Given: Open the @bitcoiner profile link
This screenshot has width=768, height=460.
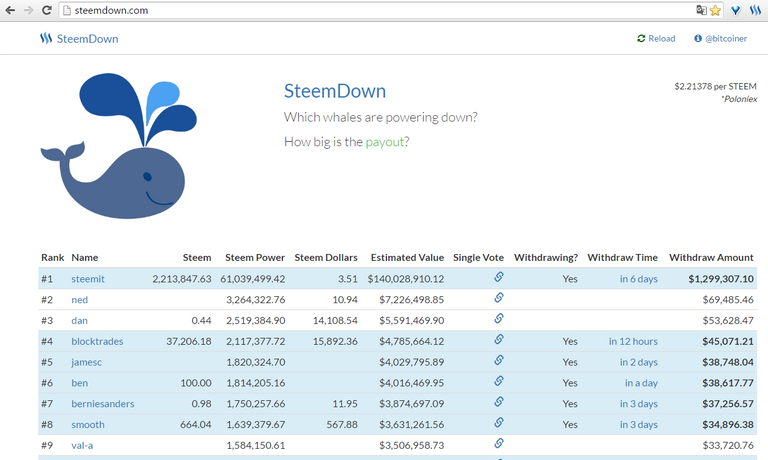Looking at the screenshot, I should 720,38.
